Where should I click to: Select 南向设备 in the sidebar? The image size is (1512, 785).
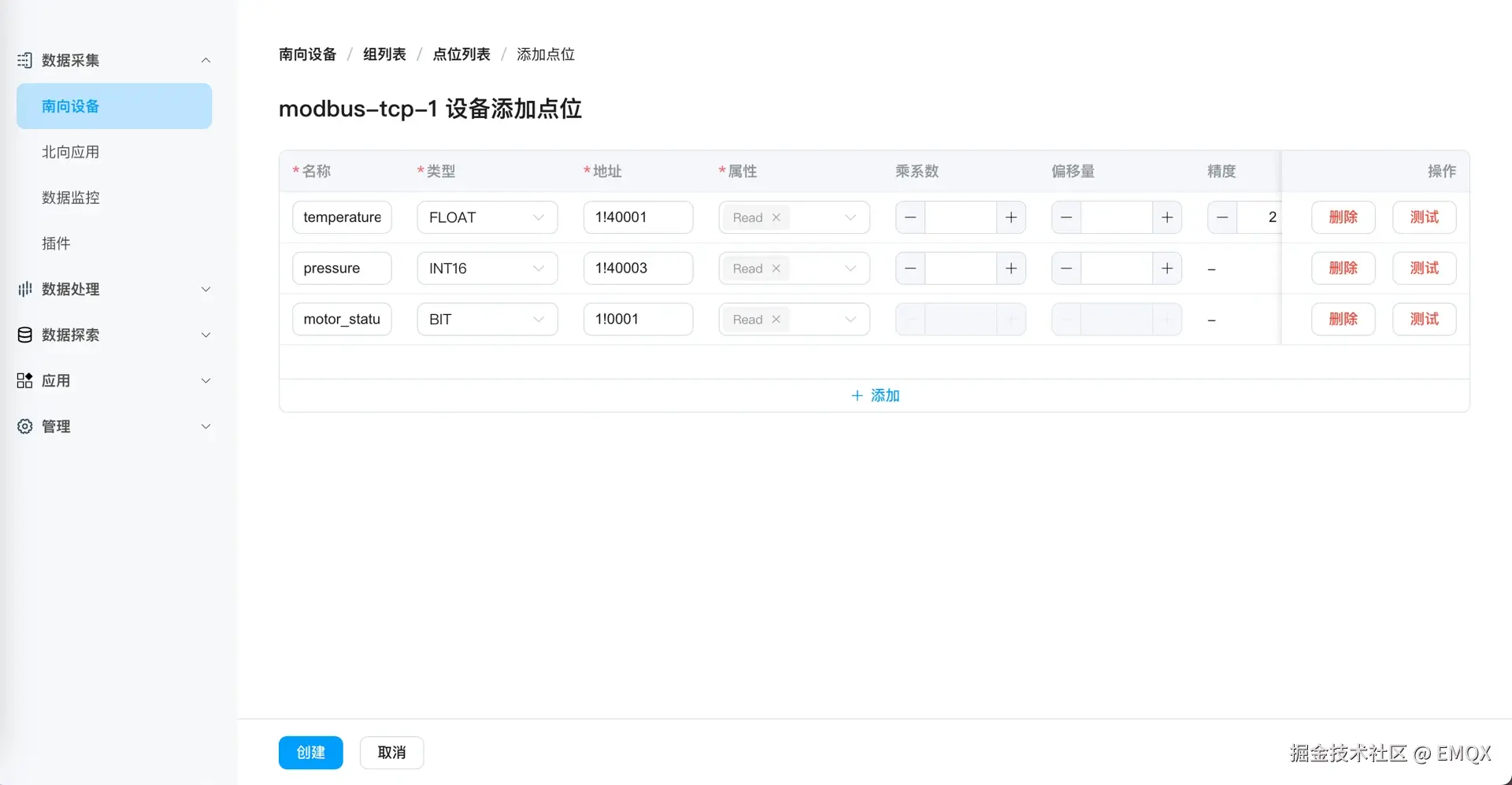(114, 106)
